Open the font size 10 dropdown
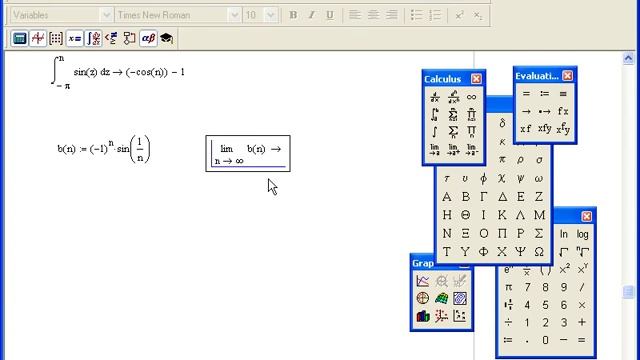Image resolution: width=640 pixels, height=360 pixels. [270, 15]
